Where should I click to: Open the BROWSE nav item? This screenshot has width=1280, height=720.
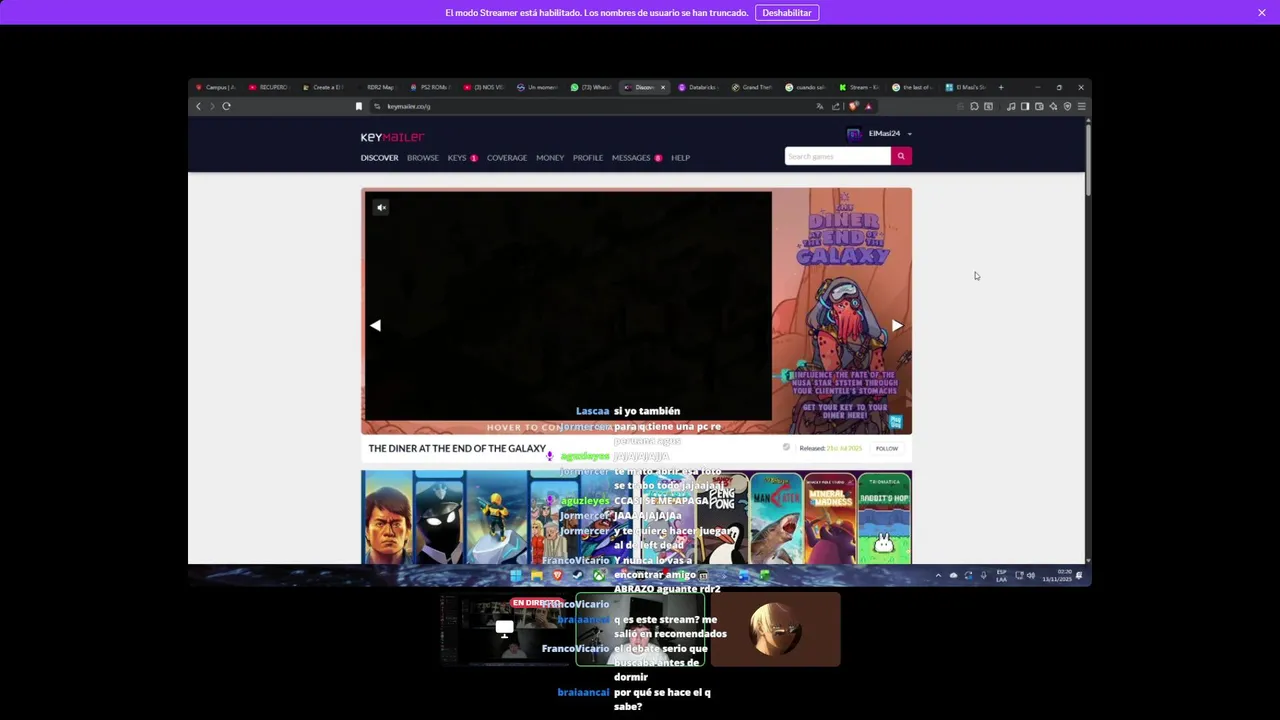(423, 158)
